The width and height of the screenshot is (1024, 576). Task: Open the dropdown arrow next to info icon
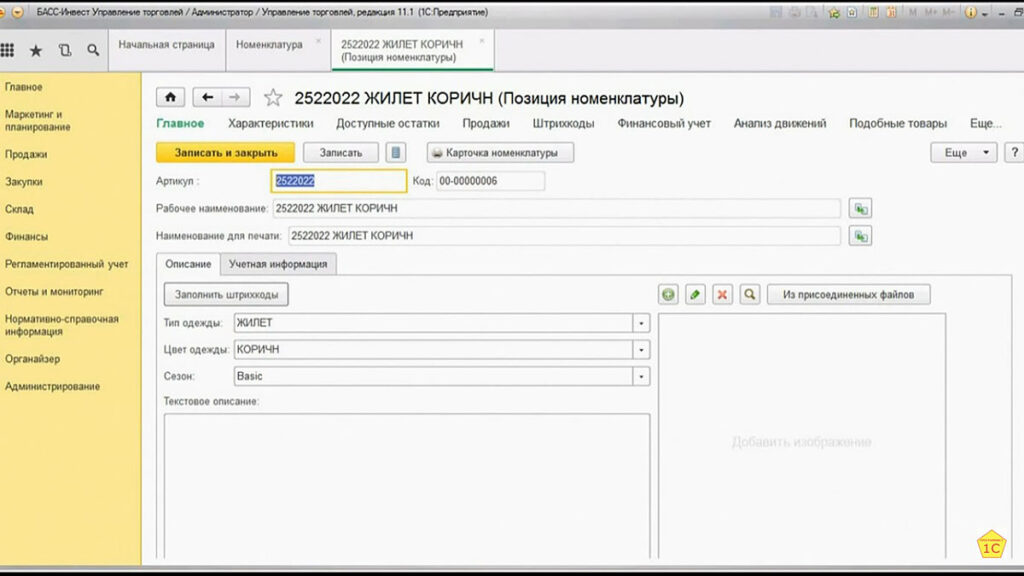[x=985, y=14]
